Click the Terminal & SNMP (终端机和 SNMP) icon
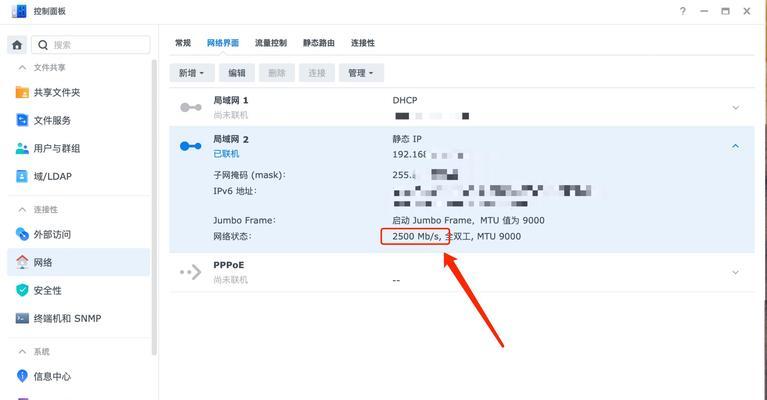The width and height of the screenshot is (767, 400). click(22, 318)
